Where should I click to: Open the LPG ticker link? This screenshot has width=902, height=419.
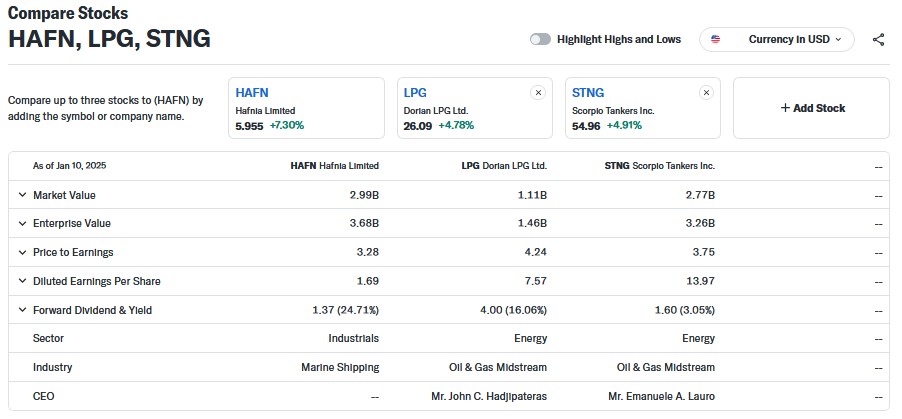(414, 93)
